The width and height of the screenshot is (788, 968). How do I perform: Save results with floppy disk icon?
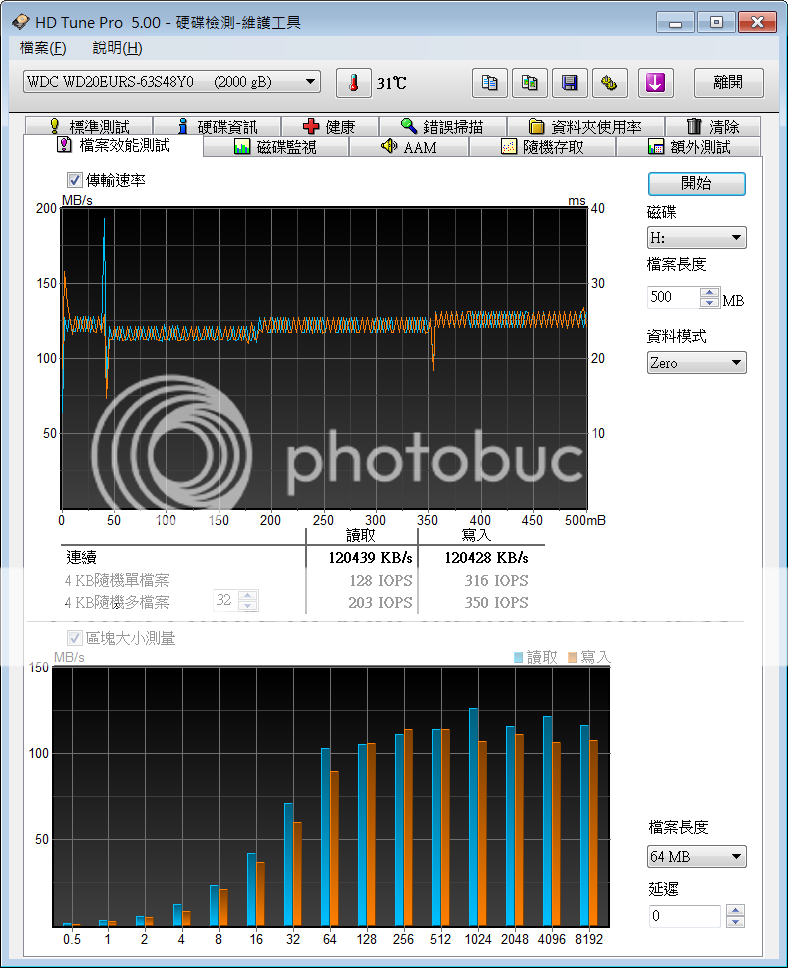[x=569, y=84]
